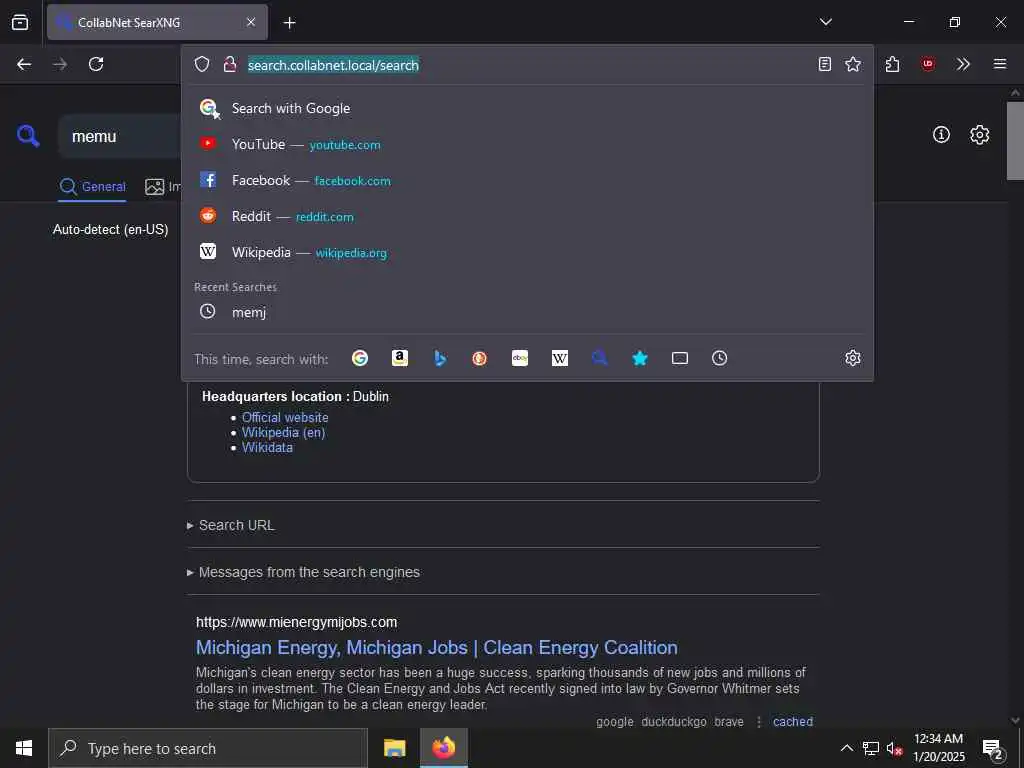
Task: Open the SearXNG about info icon
Action: [x=941, y=135]
